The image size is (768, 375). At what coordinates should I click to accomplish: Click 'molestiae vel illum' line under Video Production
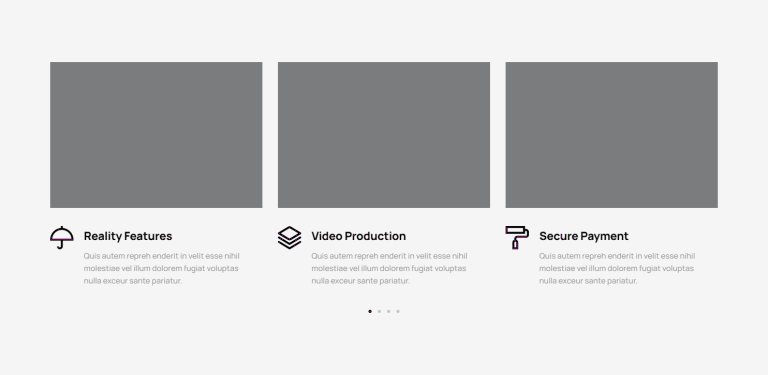click(x=389, y=268)
